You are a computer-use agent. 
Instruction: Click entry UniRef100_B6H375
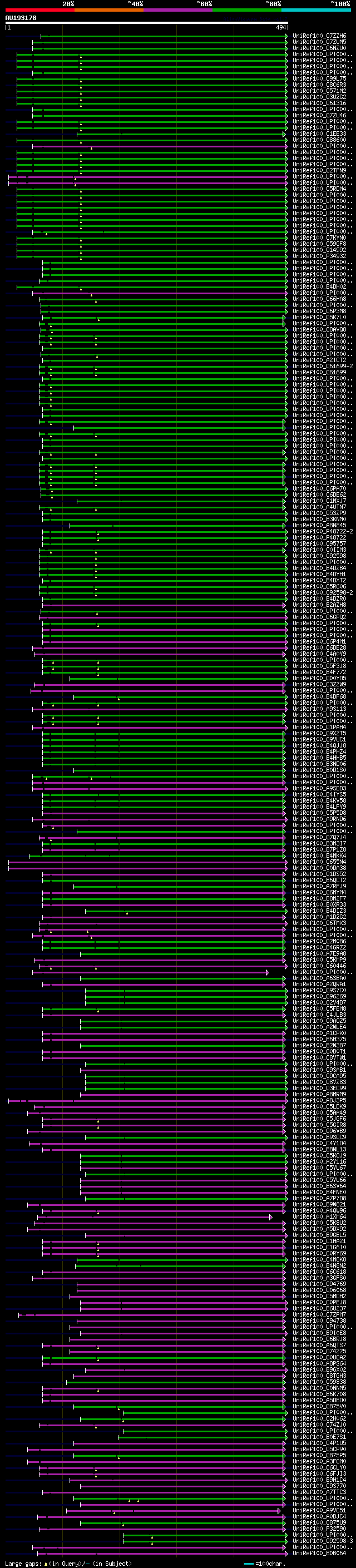click(319, 1039)
